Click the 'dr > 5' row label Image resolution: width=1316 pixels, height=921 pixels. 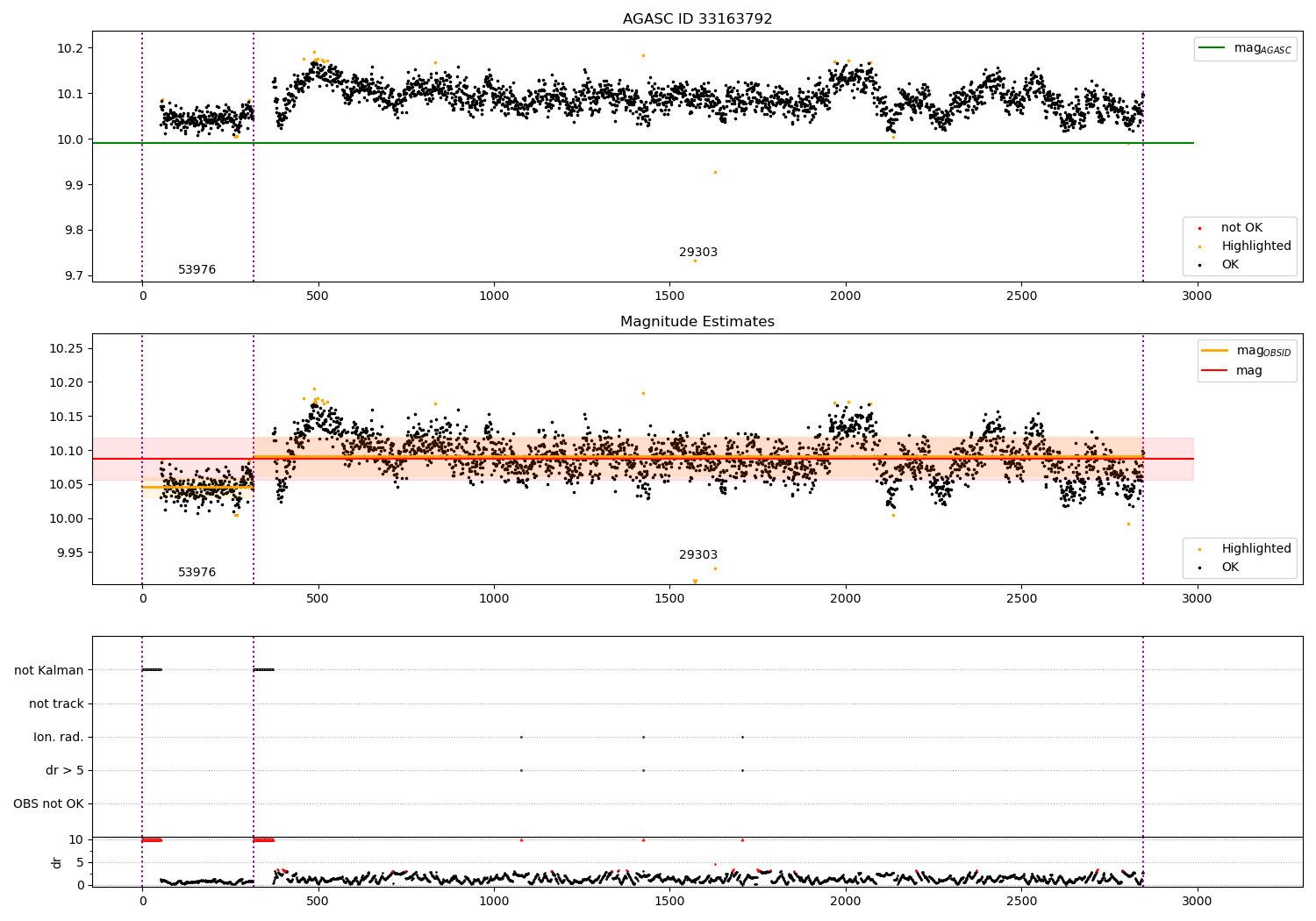(x=65, y=771)
